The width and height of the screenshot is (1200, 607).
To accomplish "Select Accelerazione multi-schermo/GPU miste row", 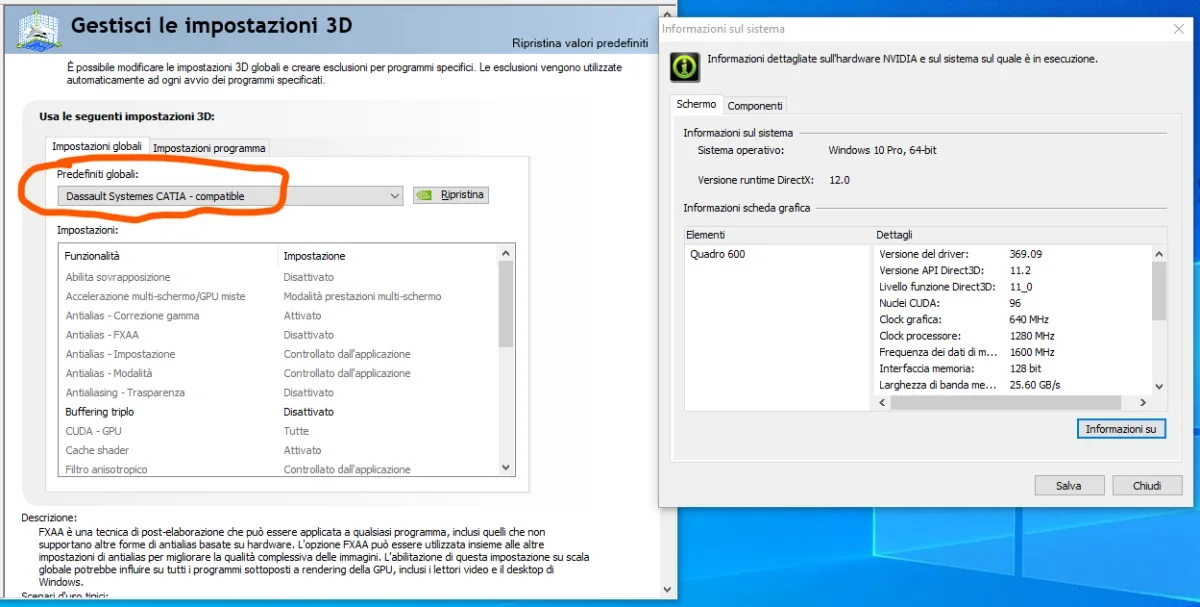I will click(x=278, y=296).
